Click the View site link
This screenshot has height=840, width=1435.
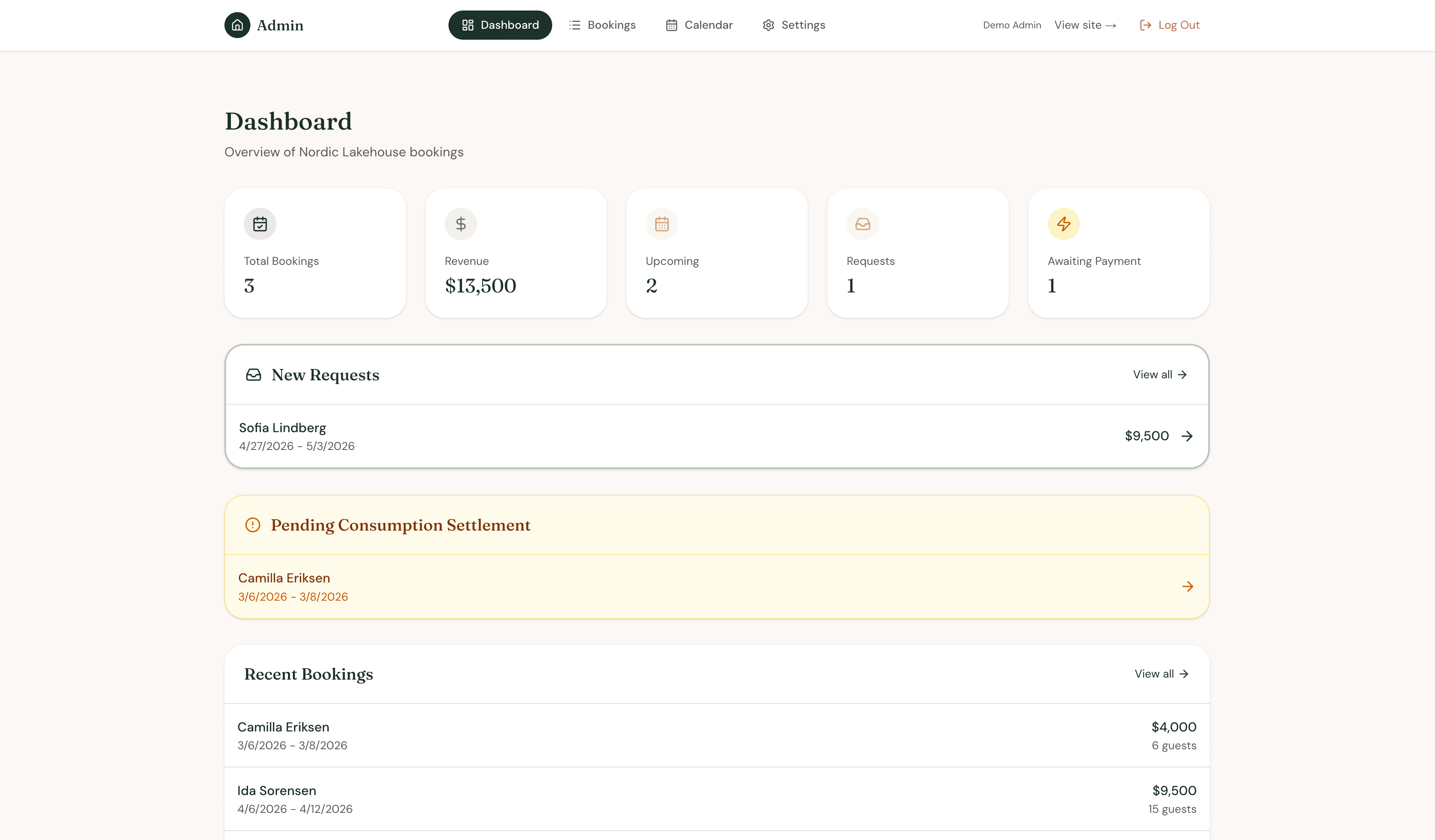coord(1085,25)
